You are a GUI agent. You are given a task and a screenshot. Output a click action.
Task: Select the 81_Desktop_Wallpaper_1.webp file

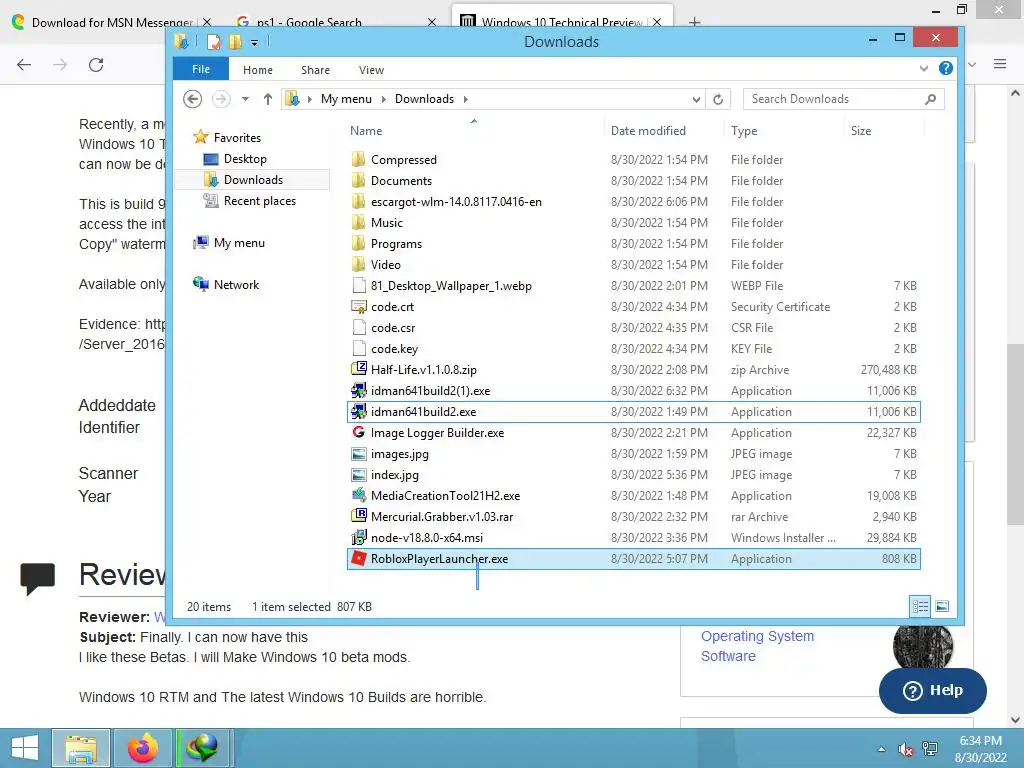coord(451,285)
